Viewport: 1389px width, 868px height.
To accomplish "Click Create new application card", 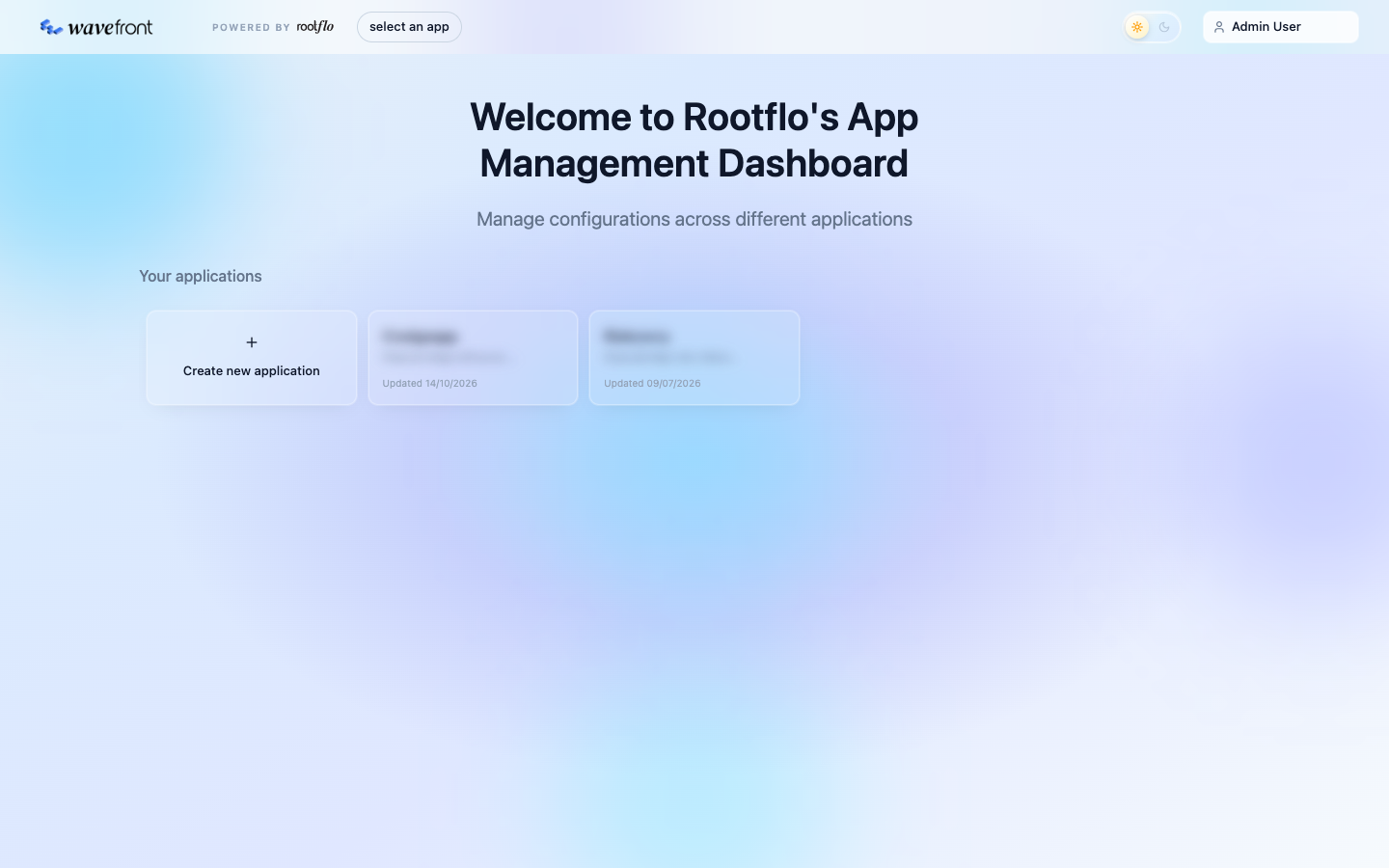I will (x=252, y=358).
